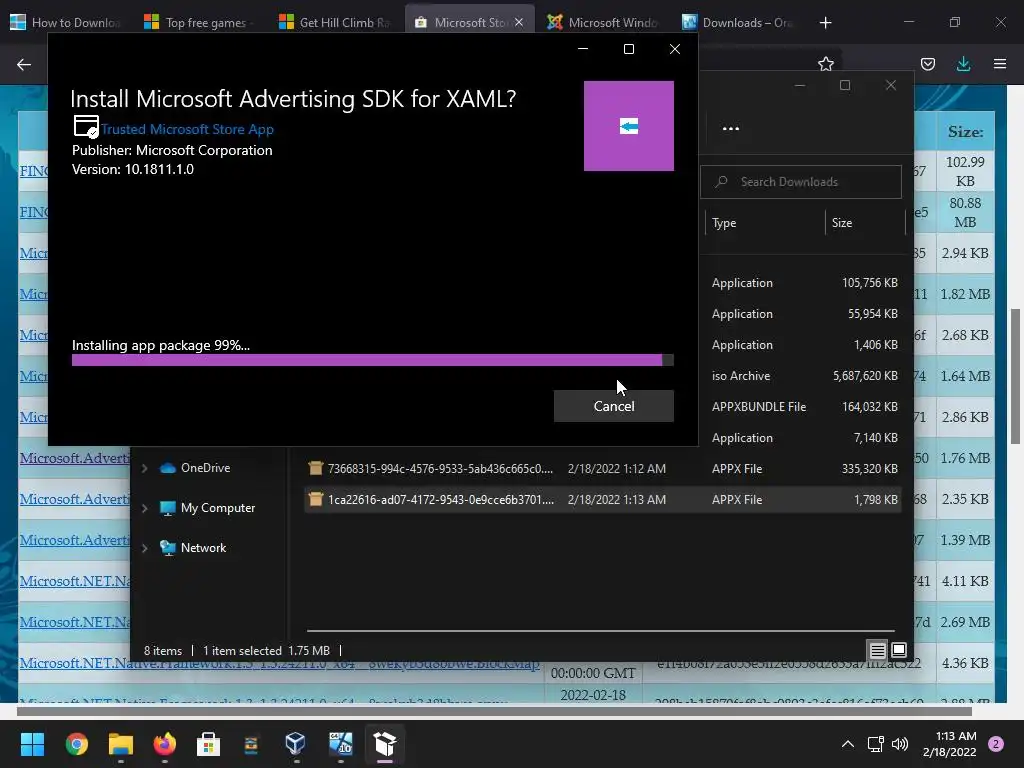The height and width of the screenshot is (768, 1024).
Task: Sort files by Type column header
Action: pos(724,223)
